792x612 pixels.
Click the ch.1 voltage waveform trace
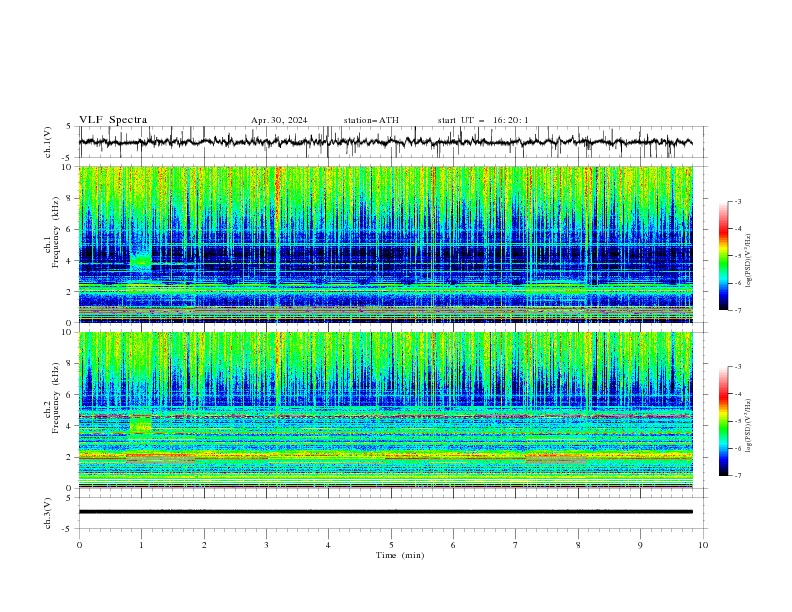(x=385, y=142)
